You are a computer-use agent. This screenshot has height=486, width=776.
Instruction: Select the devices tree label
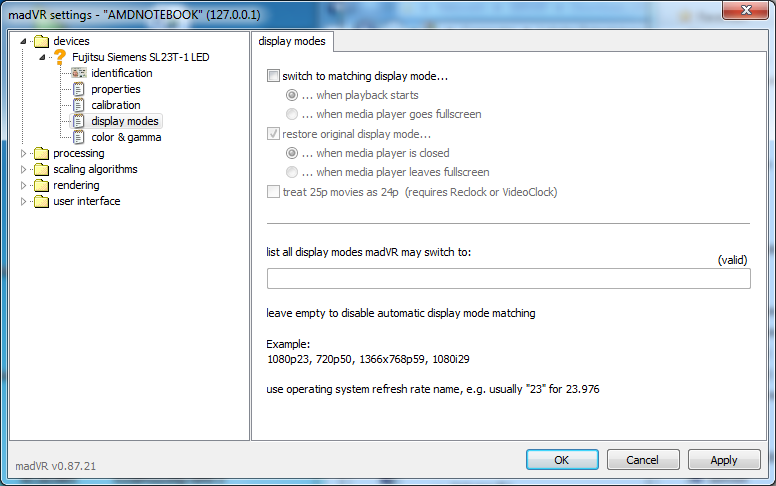pos(71,41)
